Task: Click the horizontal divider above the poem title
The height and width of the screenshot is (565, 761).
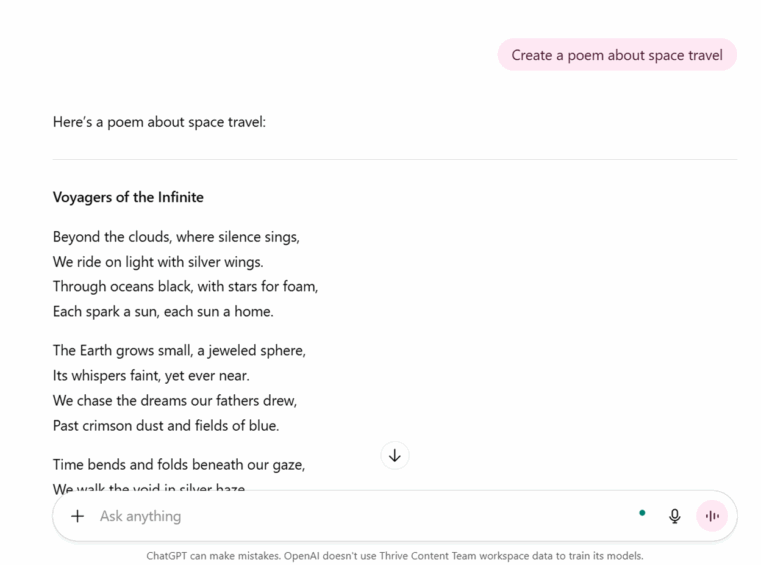Action: coord(395,159)
